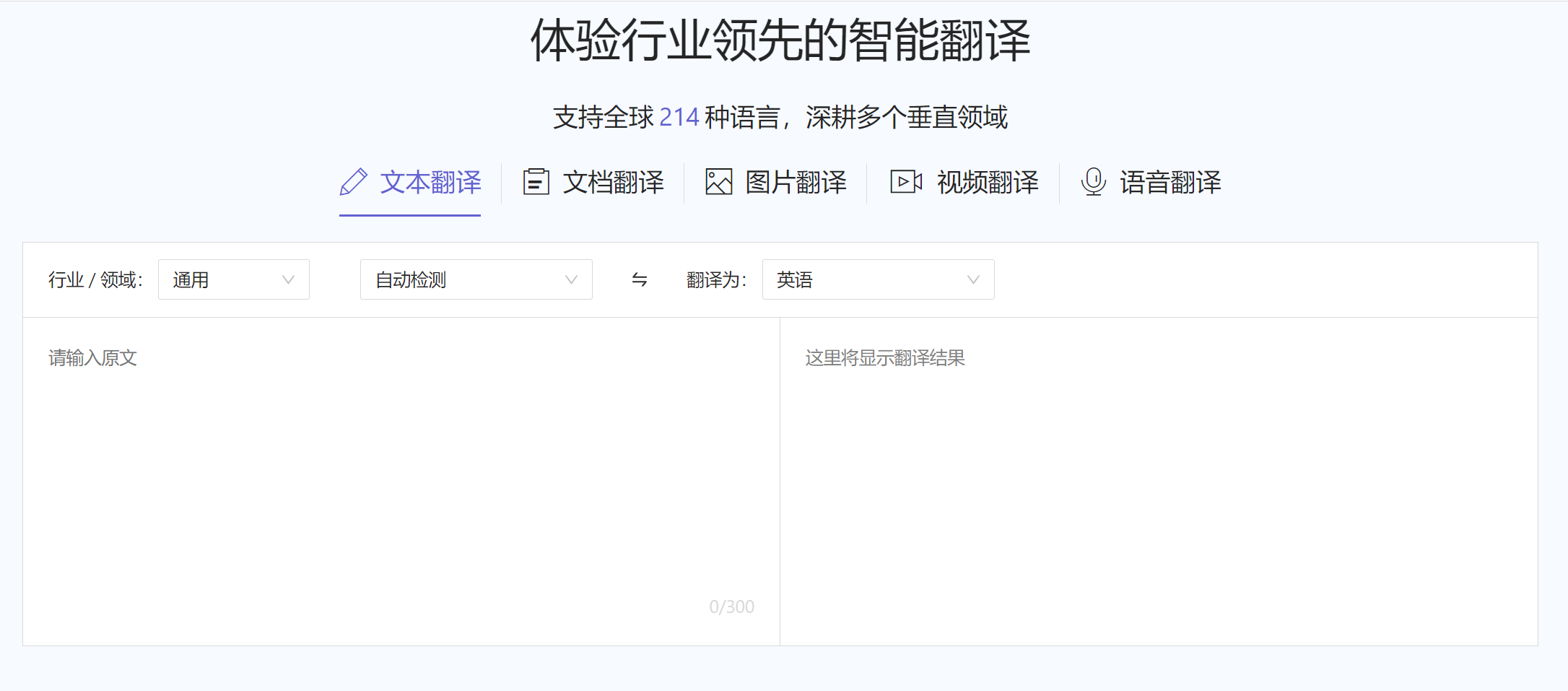Image resolution: width=1568 pixels, height=691 pixels.
Task: Click the 英语 dropdown arrow icon
Action: tap(974, 279)
